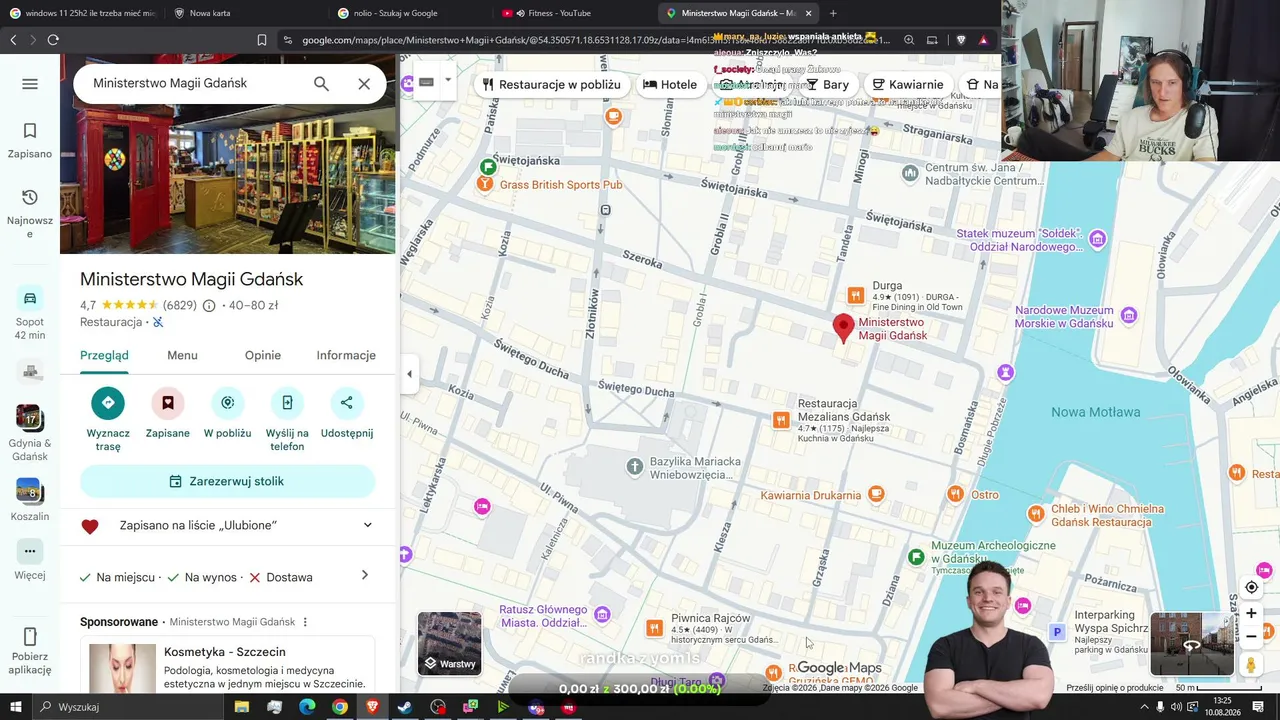Image resolution: width=1280 pixels, height=720 pixels.
Task: Switch to the Przegląd tab
Action: (104, 356)
